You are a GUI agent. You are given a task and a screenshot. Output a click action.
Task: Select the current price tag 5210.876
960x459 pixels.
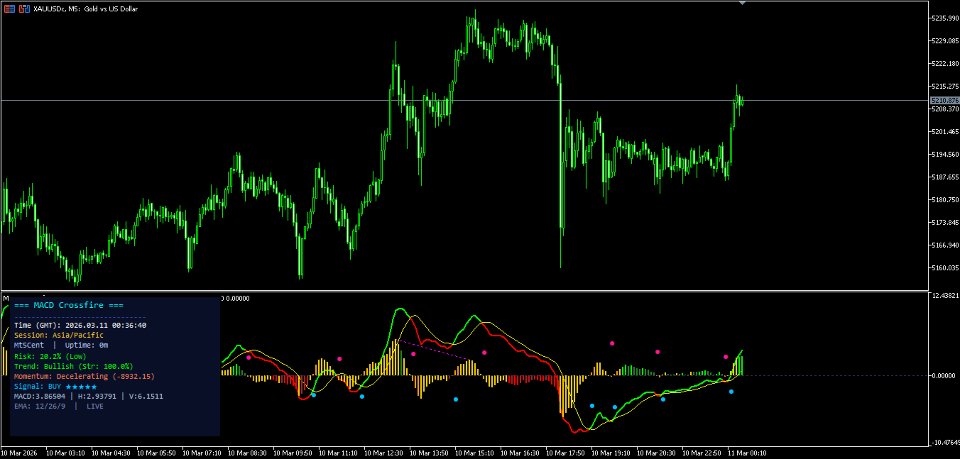coord(943,100)
